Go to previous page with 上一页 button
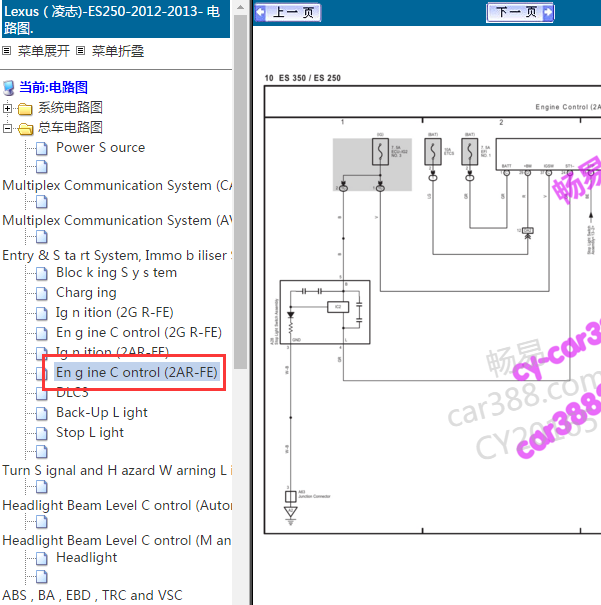The height and width of the screenshot is (605, 601). click(288, 12)
